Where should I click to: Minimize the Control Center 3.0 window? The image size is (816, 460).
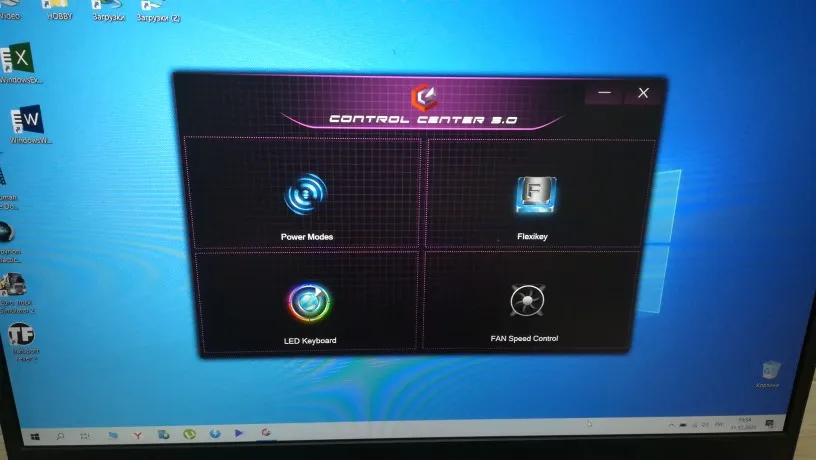pyautogui.click(x=604, y=93)
